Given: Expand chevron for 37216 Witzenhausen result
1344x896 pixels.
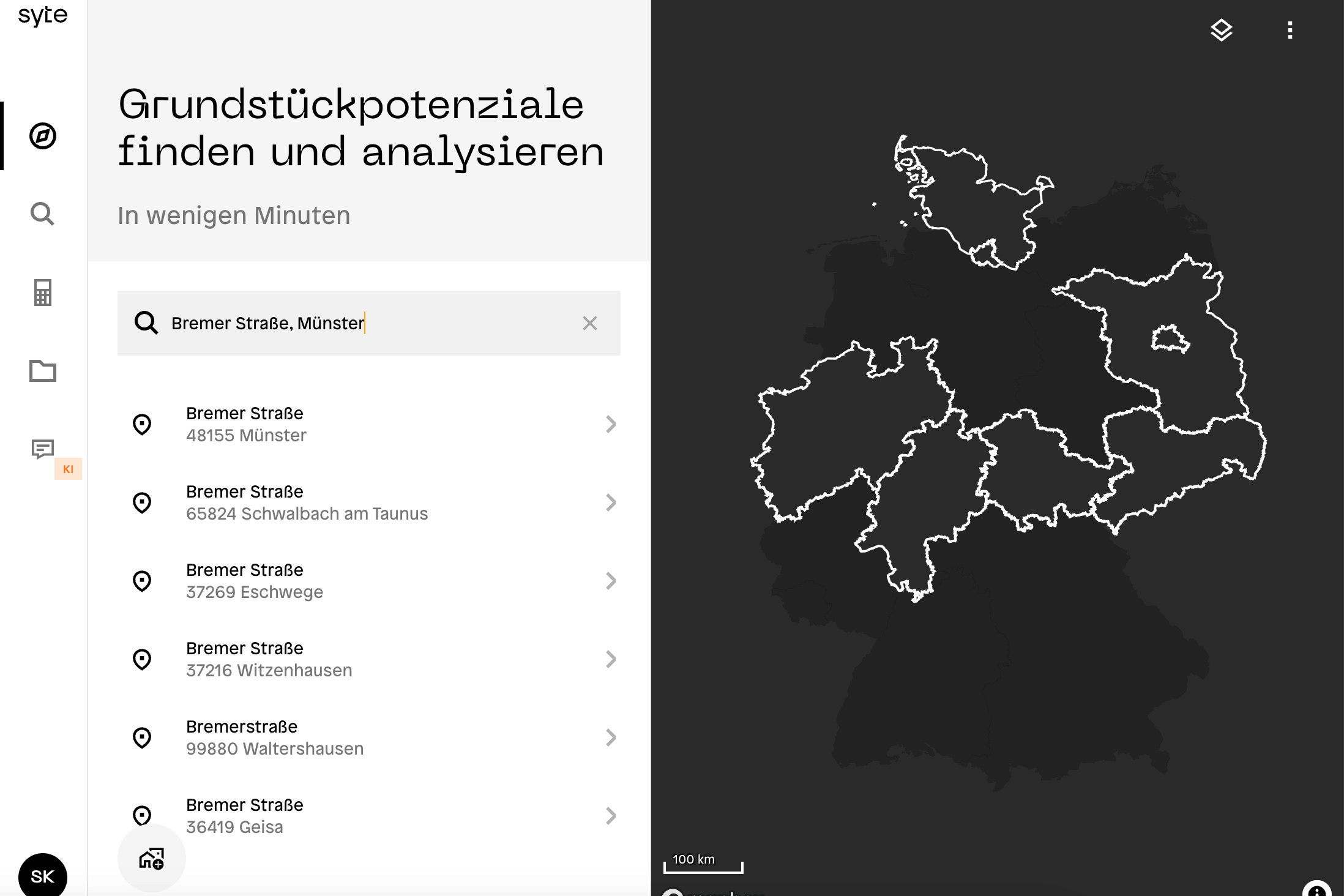Looking at the screenshot, I should click(x=610, y=659).
